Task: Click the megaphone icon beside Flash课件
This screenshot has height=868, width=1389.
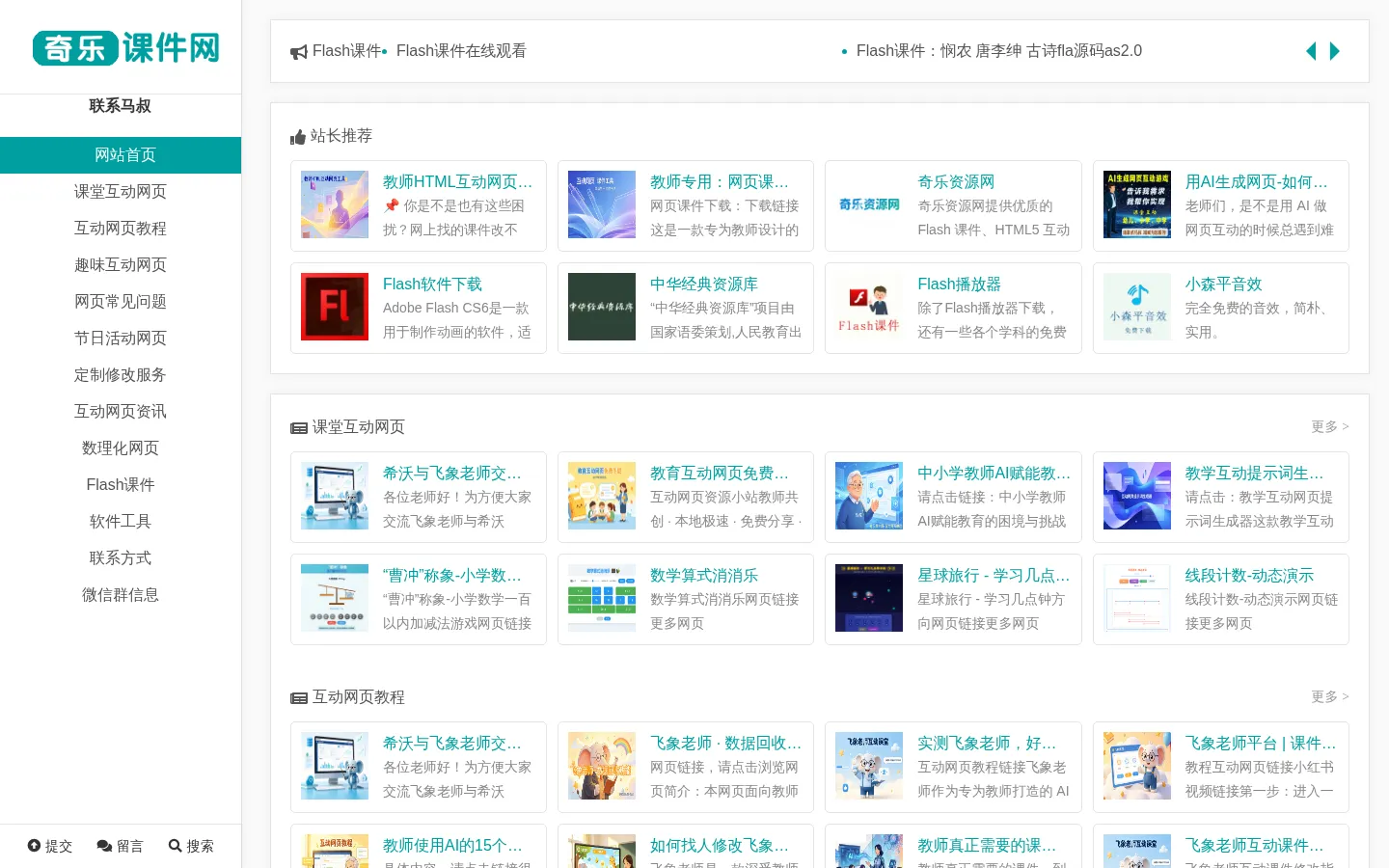Action: (299, 52)
